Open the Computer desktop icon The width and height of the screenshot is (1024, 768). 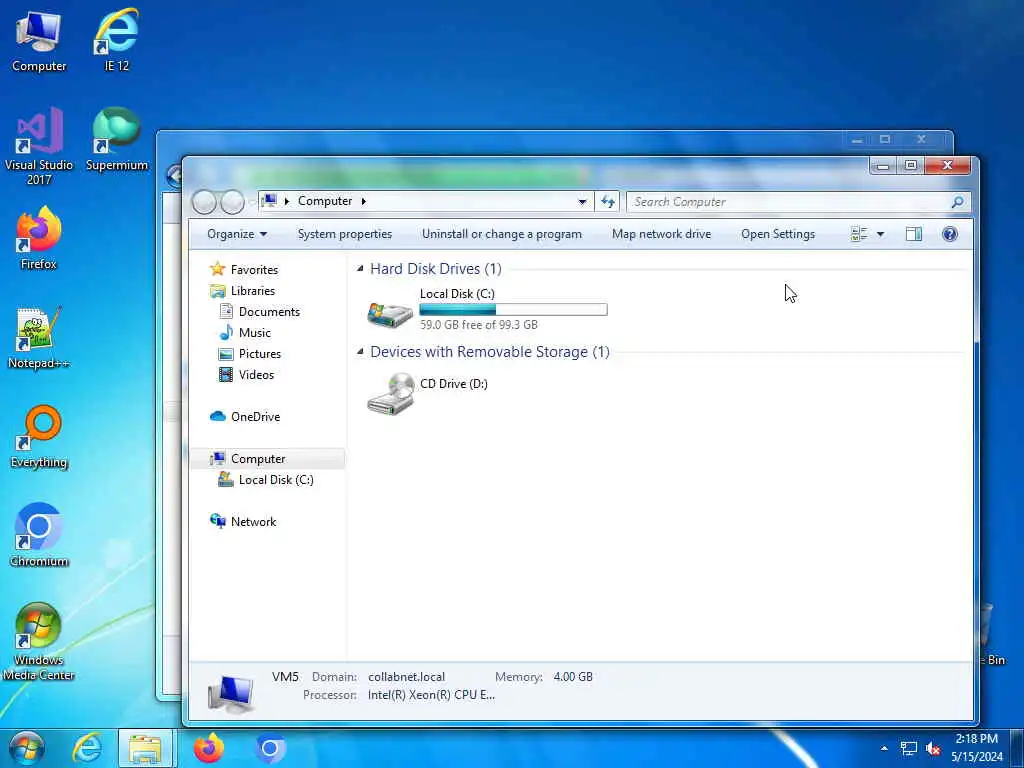point(39,39)
